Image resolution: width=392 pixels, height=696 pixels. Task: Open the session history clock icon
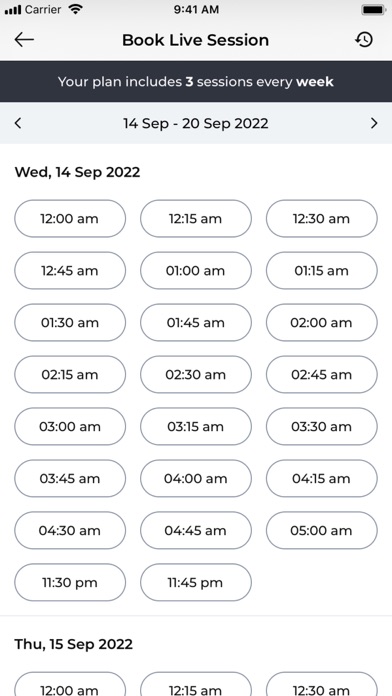[x=364, y=40]
